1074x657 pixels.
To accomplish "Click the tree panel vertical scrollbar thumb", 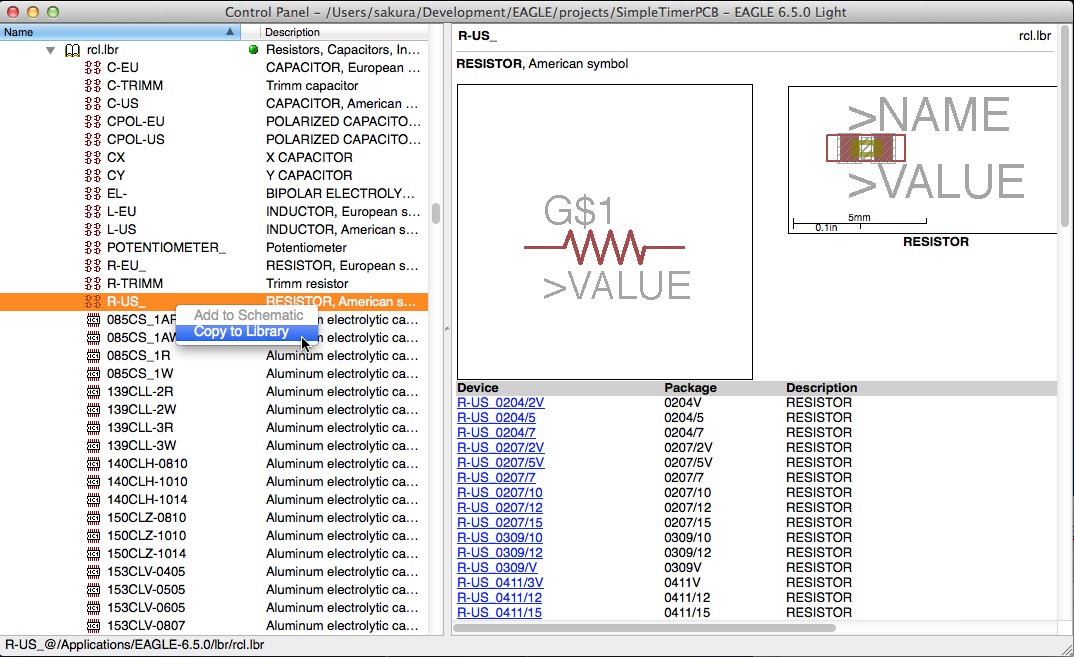I will coord(436,213).
